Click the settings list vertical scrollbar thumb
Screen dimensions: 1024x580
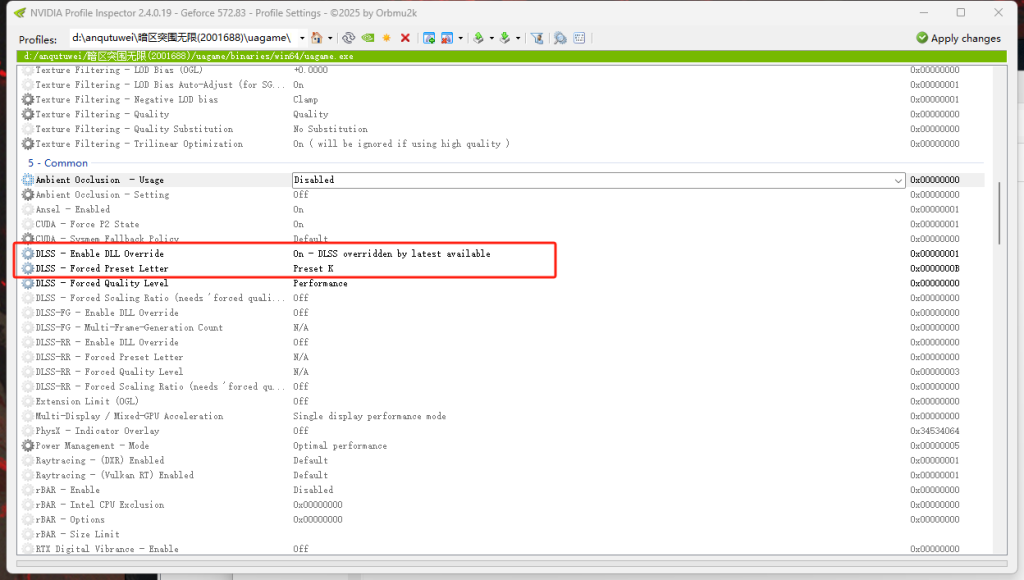point(999,214)
